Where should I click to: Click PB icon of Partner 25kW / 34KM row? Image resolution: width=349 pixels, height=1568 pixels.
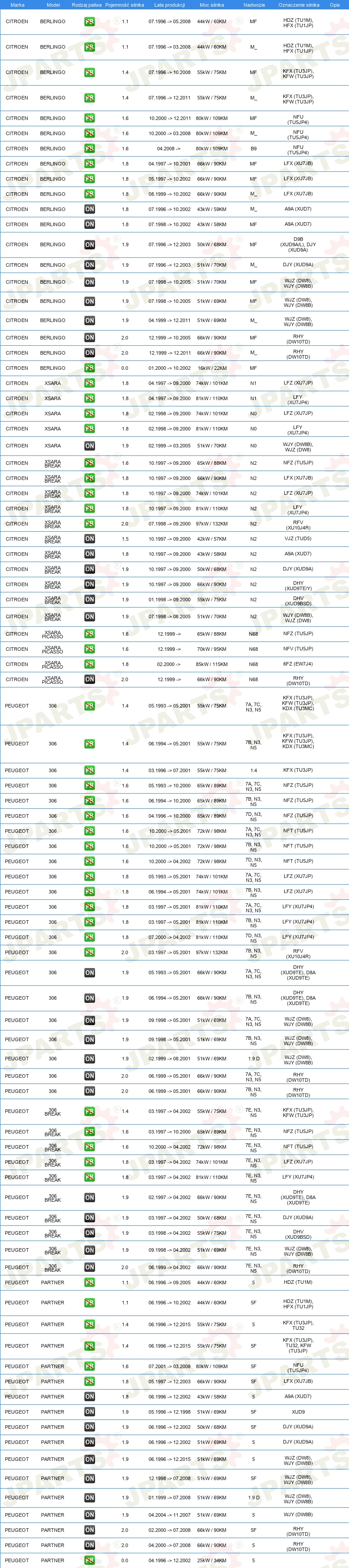tap(90, 1561)
